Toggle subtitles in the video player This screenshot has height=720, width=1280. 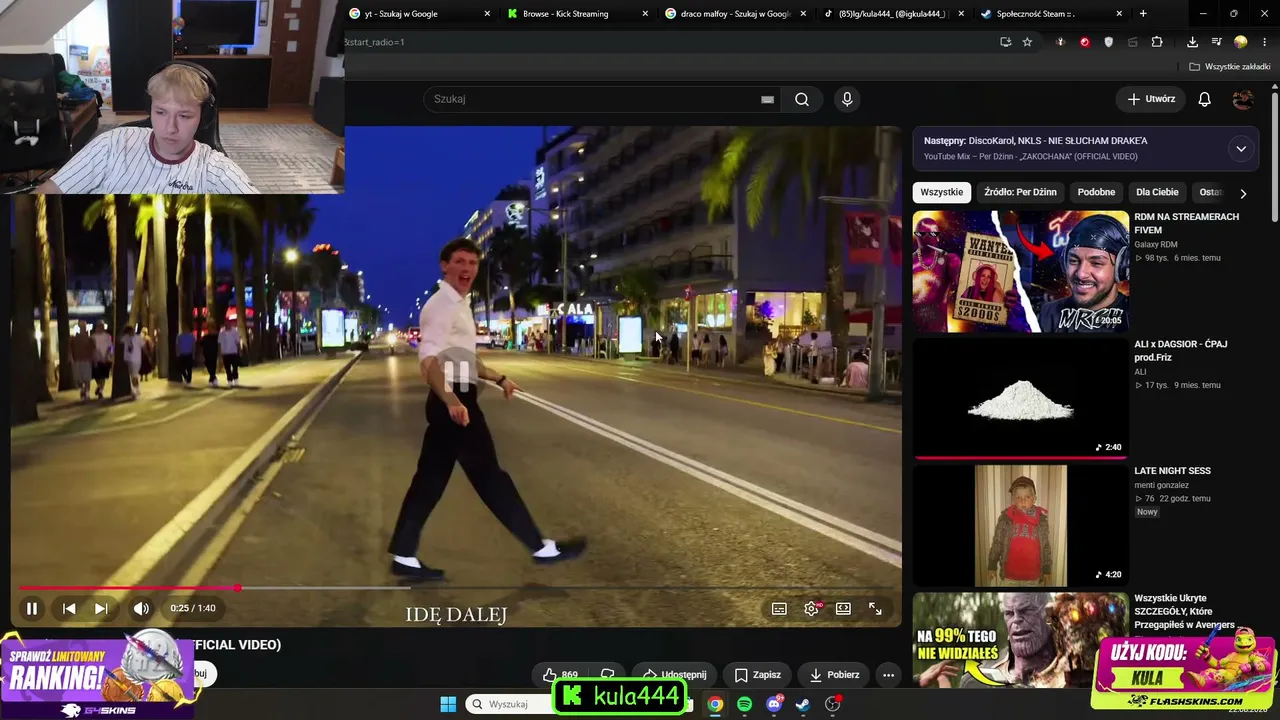[x=779, y=608]
